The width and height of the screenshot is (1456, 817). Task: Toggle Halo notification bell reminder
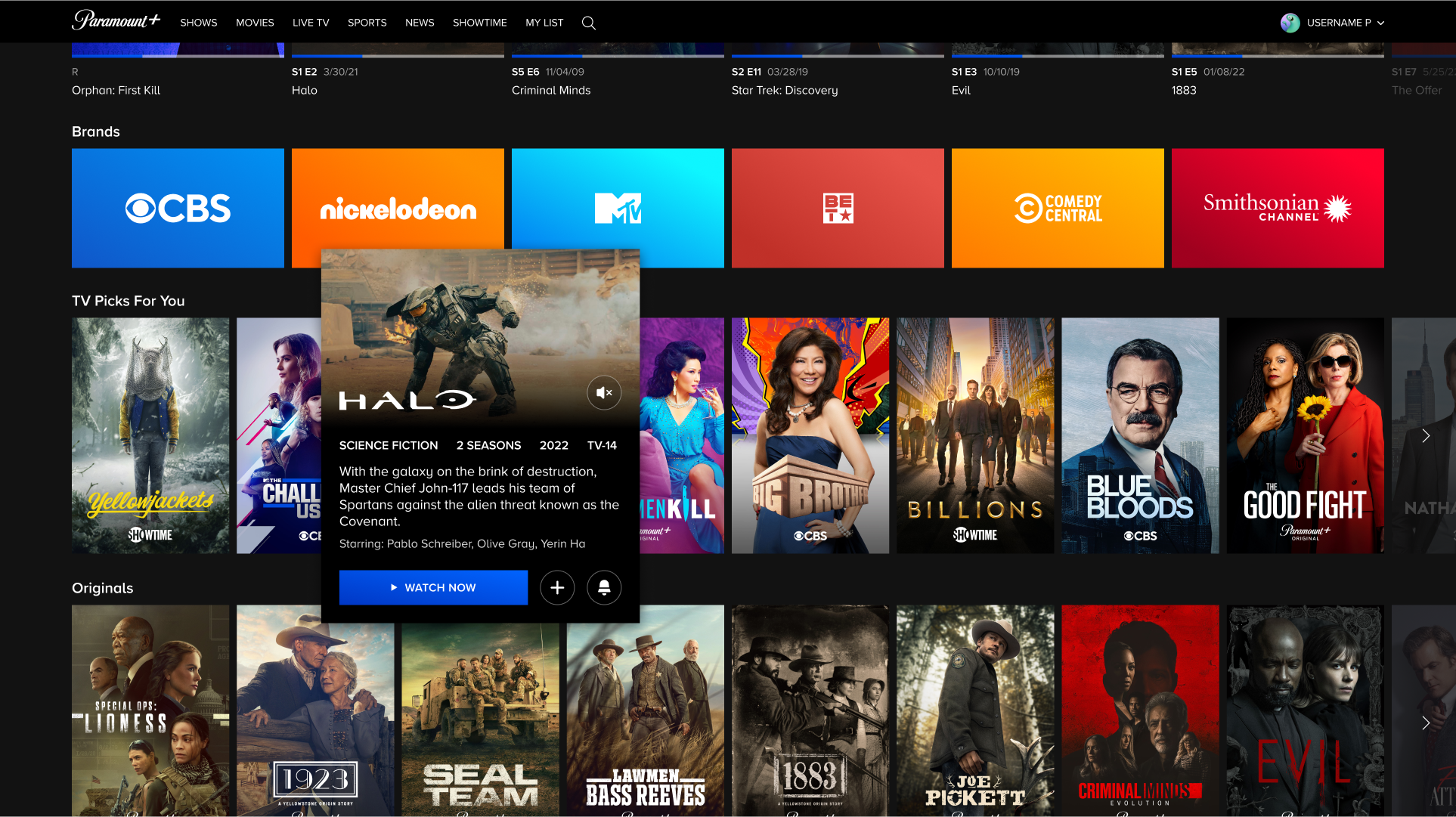coord(604,588)
